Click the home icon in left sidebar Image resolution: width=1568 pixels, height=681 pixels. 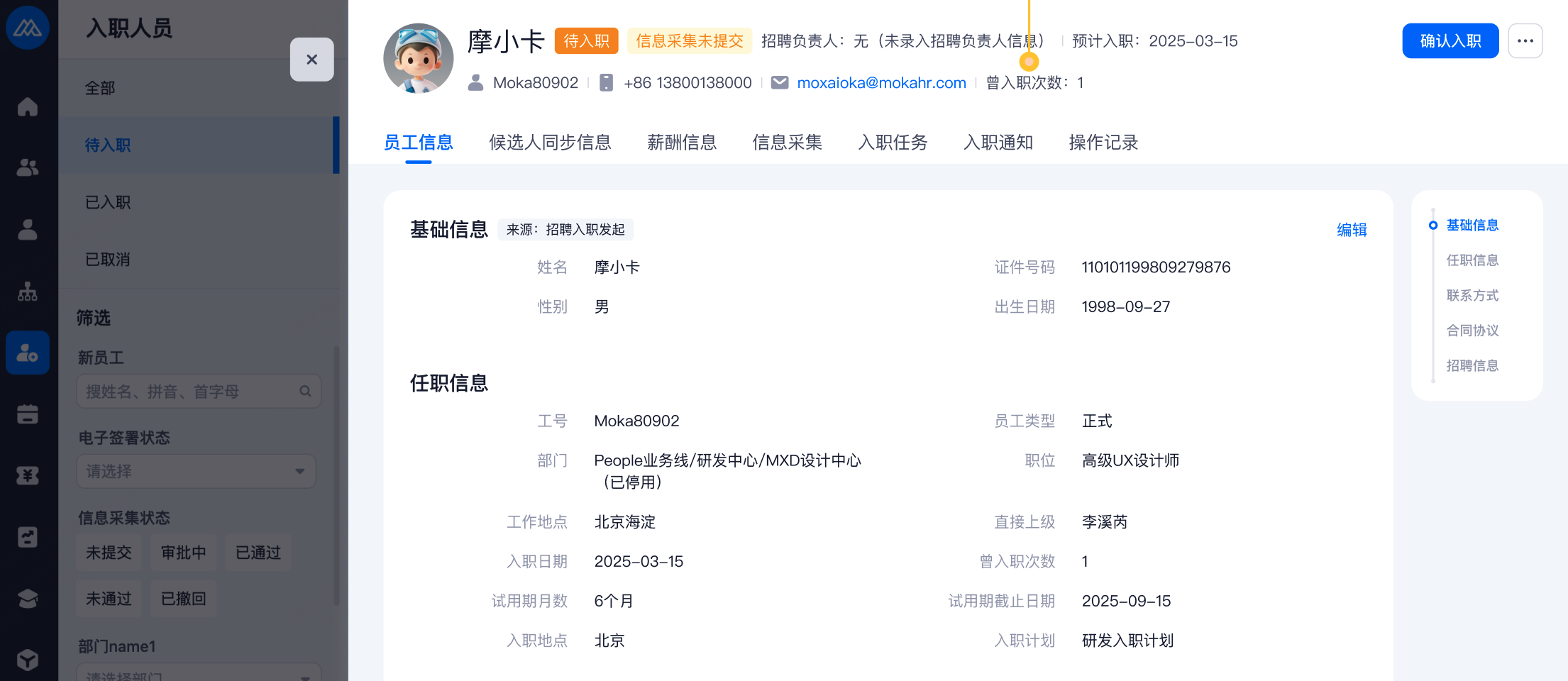click(x=28, y=106)
